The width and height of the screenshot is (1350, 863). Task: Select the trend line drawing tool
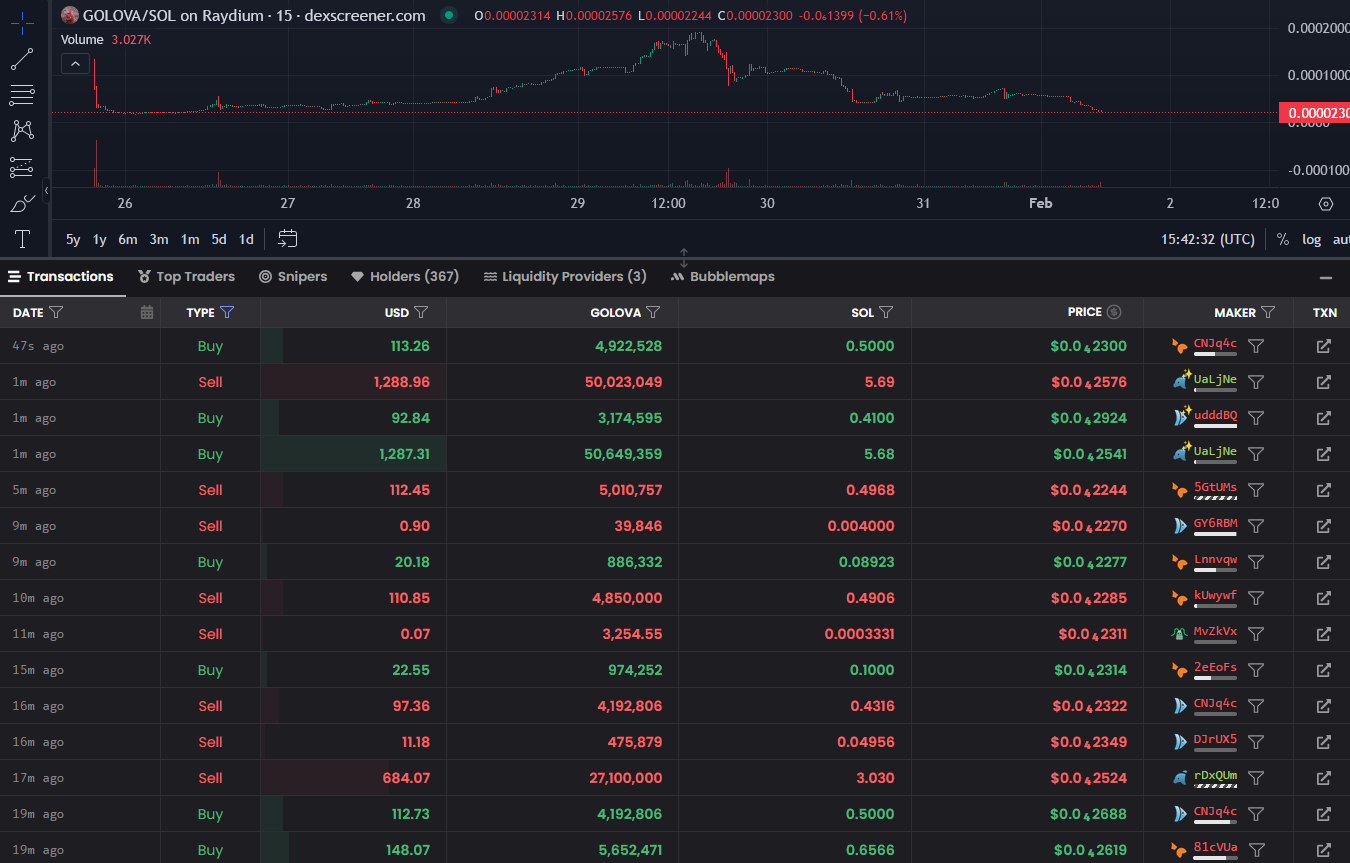(x=22, y=60)
